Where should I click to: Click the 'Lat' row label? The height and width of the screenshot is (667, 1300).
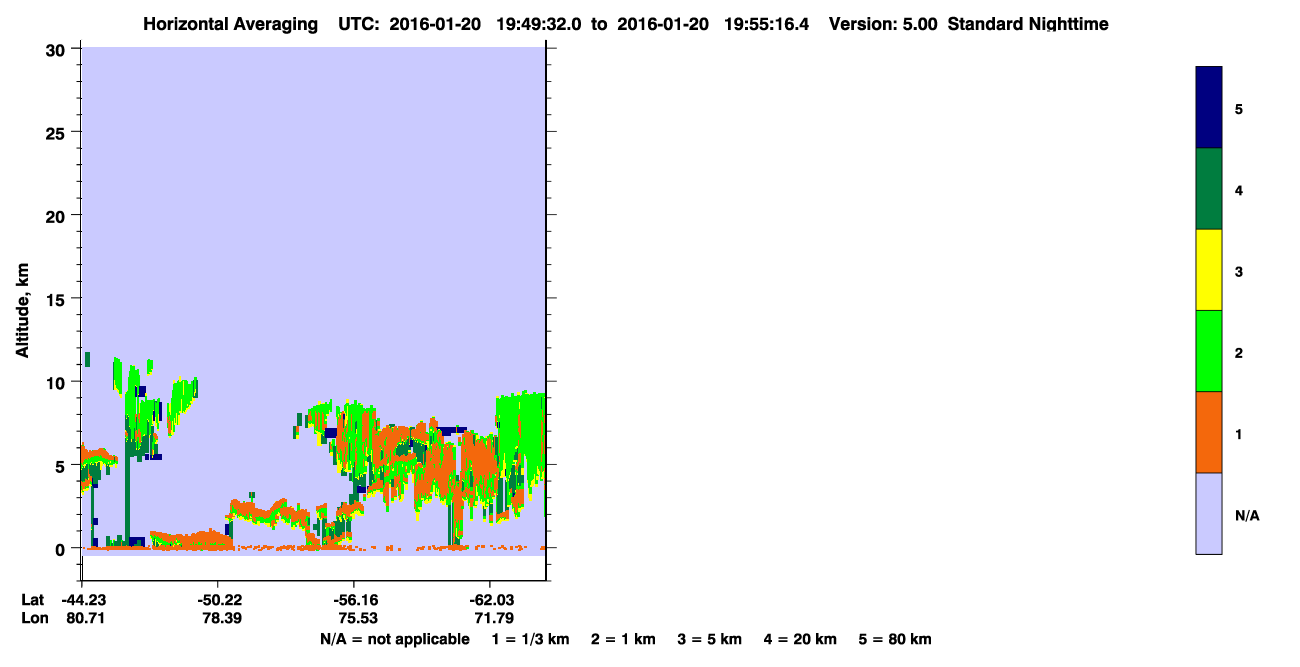(32, 600)
